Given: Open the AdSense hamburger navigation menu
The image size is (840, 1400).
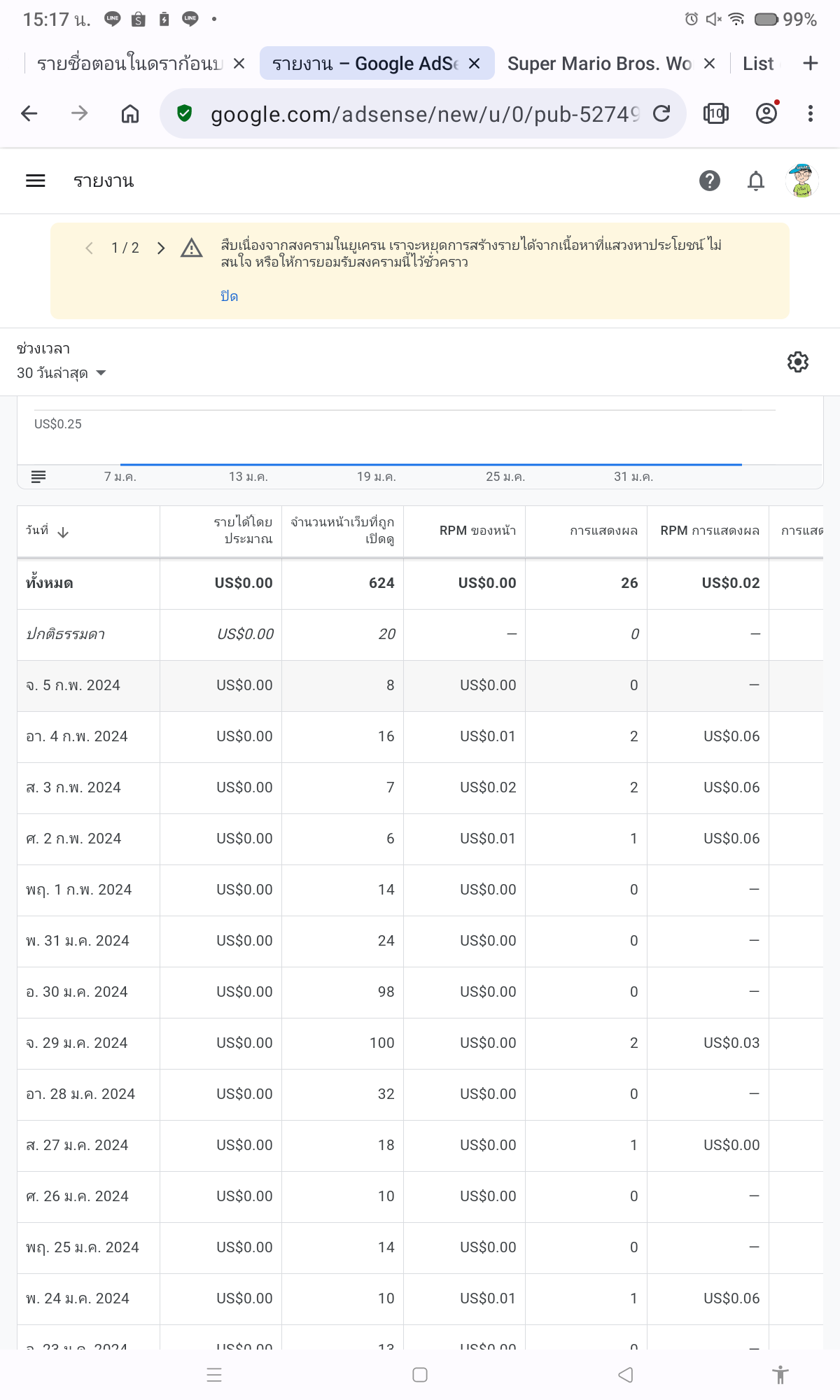Looking at the screenshot, I should tap(35, 181).
